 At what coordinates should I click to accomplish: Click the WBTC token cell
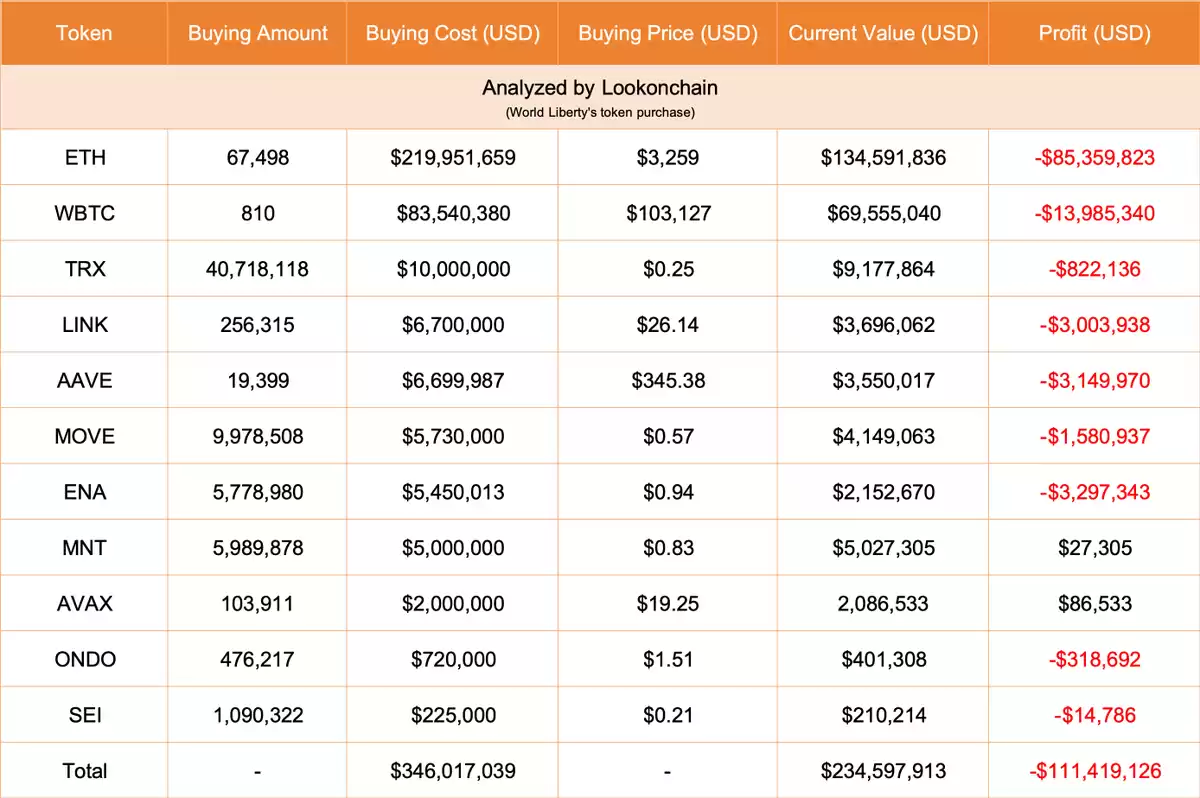[x=84, y=213]
